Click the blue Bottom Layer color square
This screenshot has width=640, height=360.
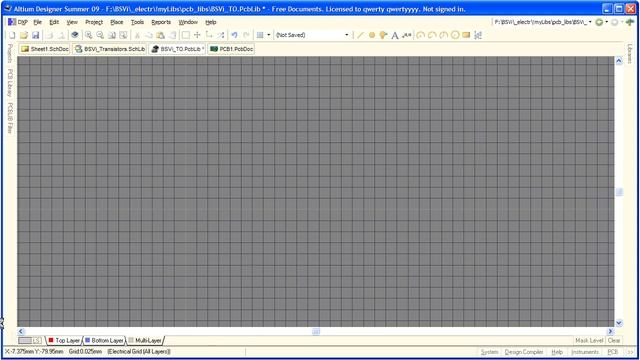(x=87, y=340)
